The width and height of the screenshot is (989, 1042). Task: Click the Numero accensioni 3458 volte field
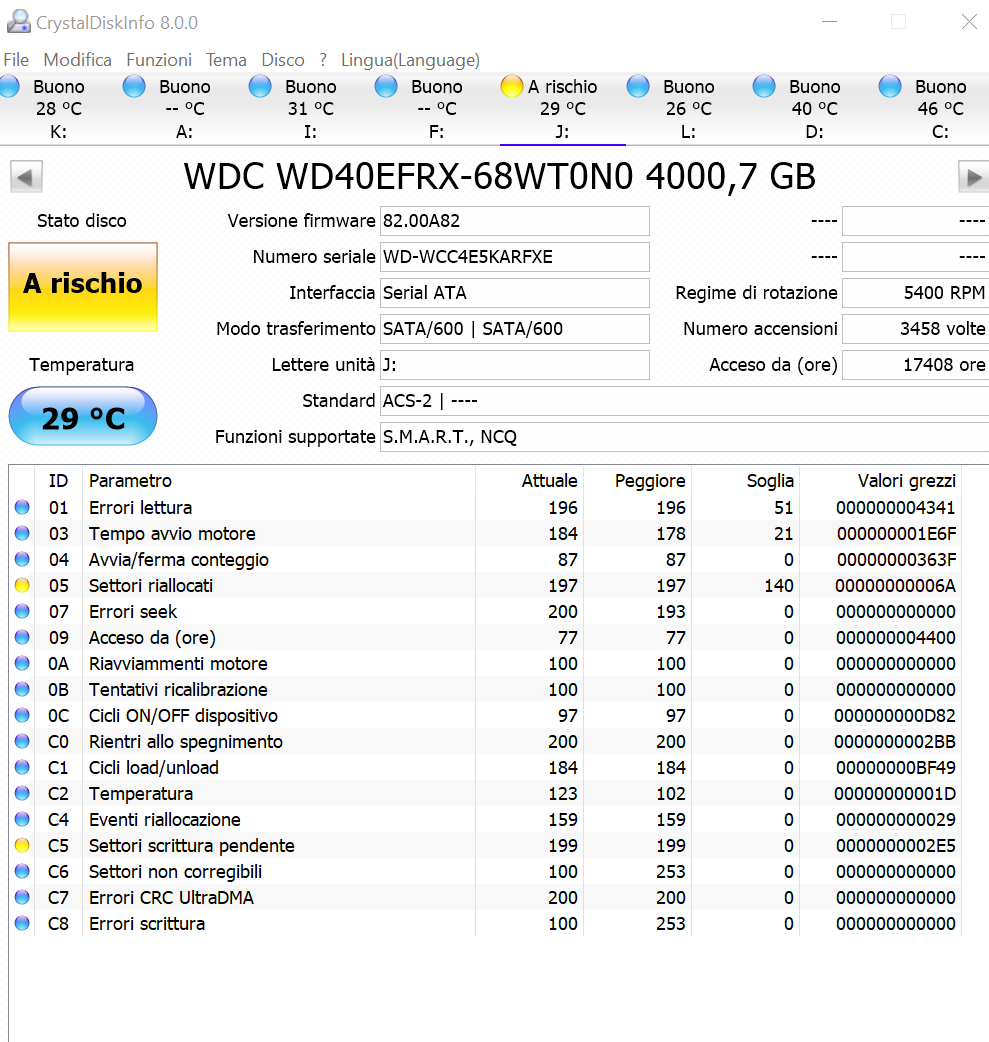tap(915, 328)
